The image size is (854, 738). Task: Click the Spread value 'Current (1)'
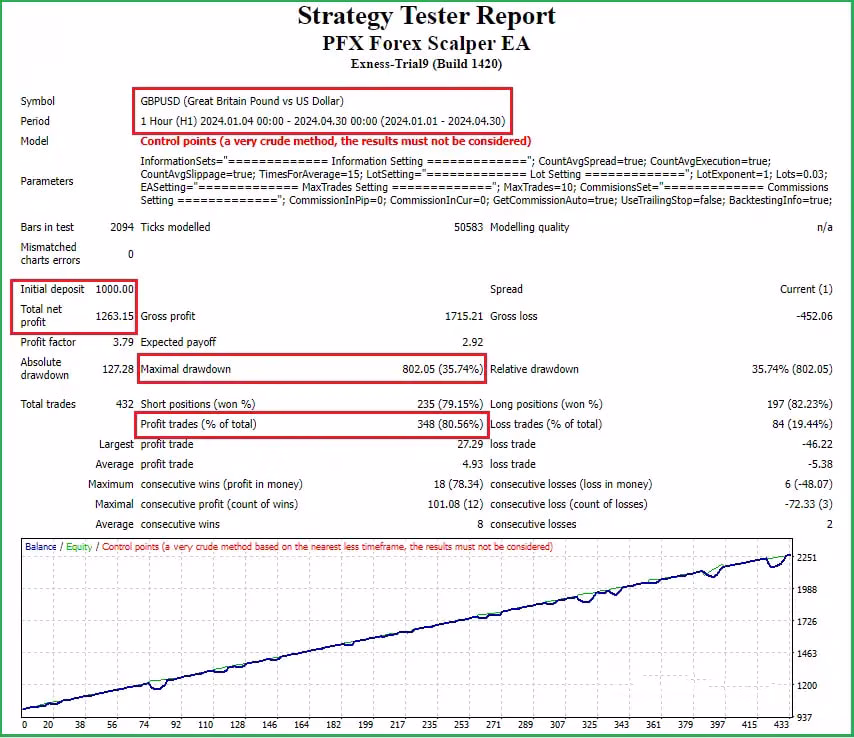coord(806,289)
